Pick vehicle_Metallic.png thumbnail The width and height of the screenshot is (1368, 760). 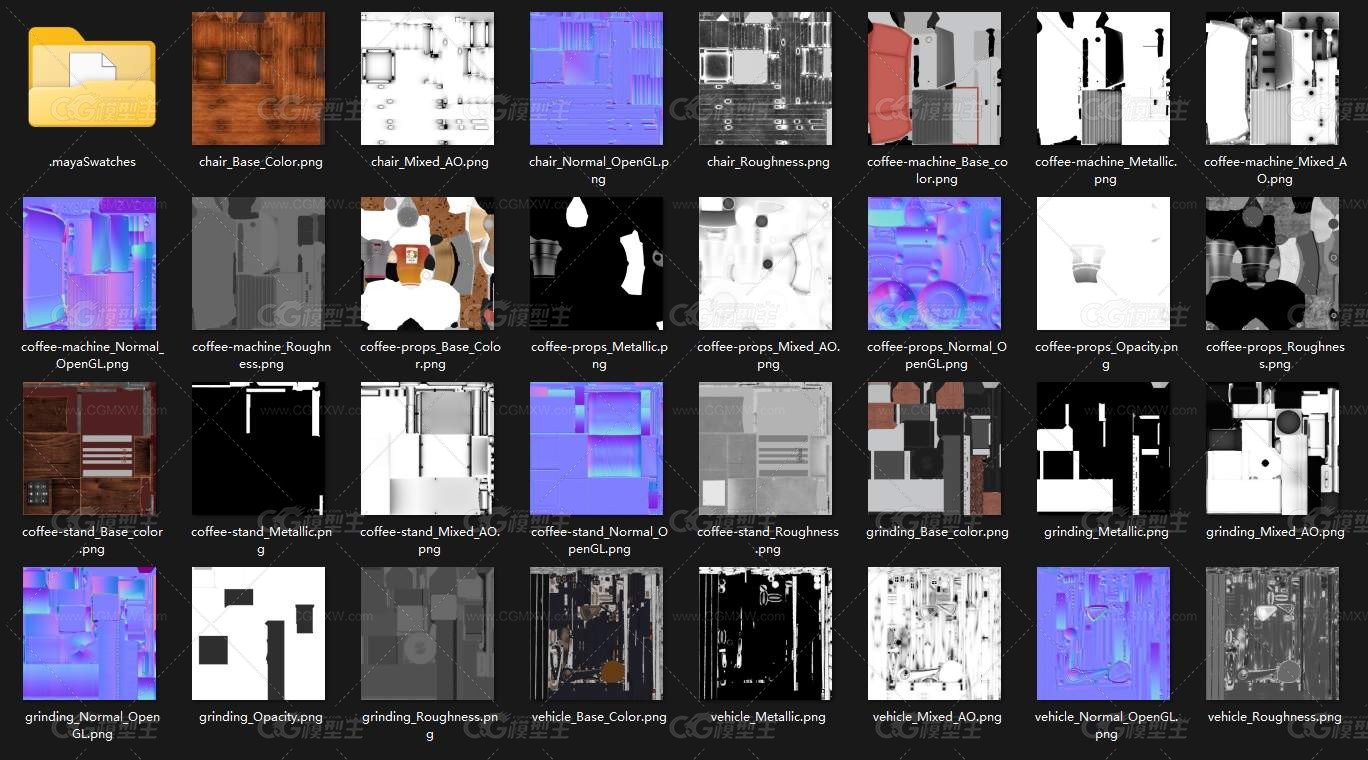coord(766,634)
